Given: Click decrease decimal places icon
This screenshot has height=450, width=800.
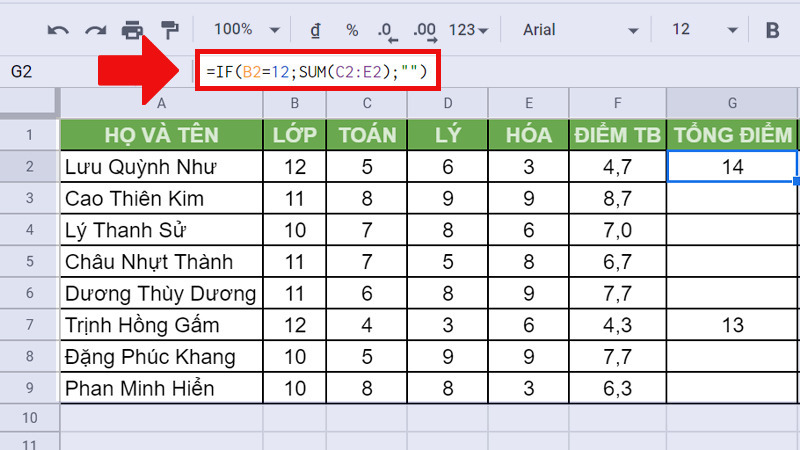Looking at the screenshot, I should [x=388, y=30].
